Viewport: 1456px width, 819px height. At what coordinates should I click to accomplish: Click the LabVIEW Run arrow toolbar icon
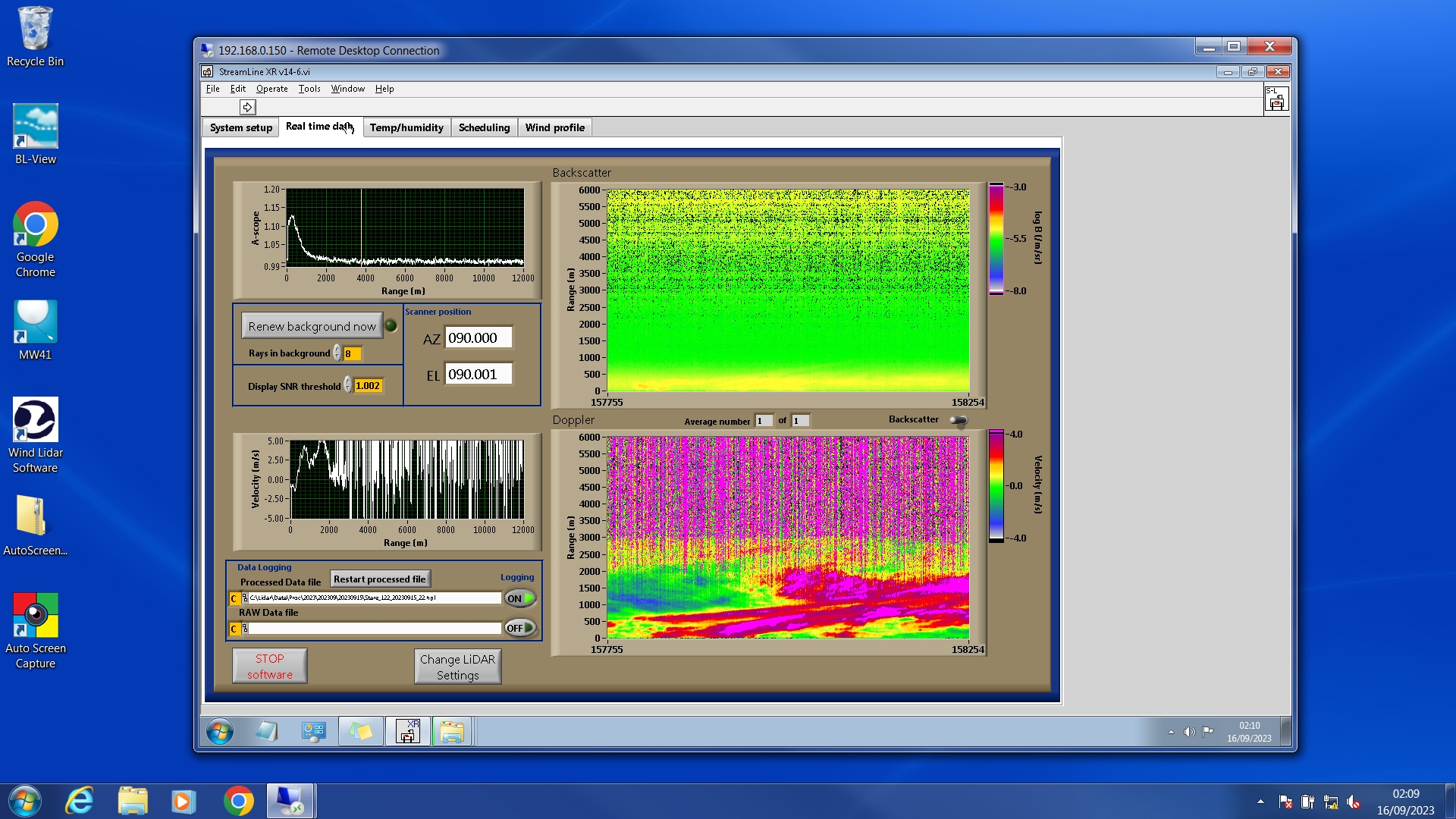(x=247, y=107)
